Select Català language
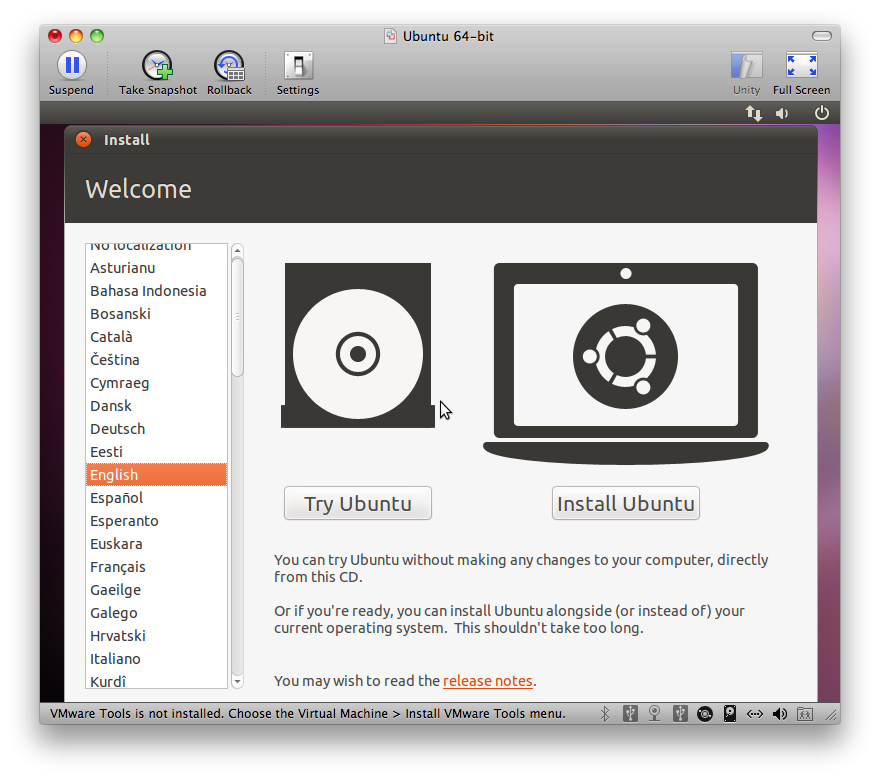The image size is (880, 779). pos(156,337)
